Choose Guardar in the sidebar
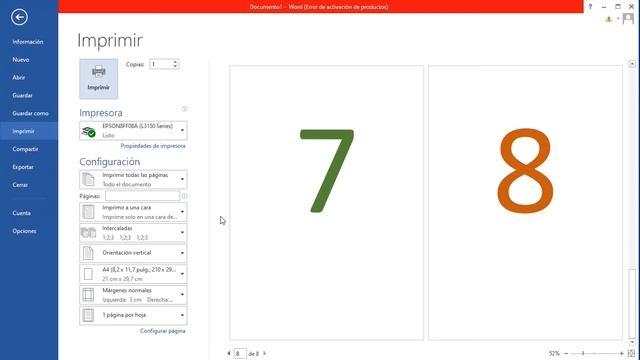Image resolution: width=640 pixels, height=360 pixels. (22, 96)
